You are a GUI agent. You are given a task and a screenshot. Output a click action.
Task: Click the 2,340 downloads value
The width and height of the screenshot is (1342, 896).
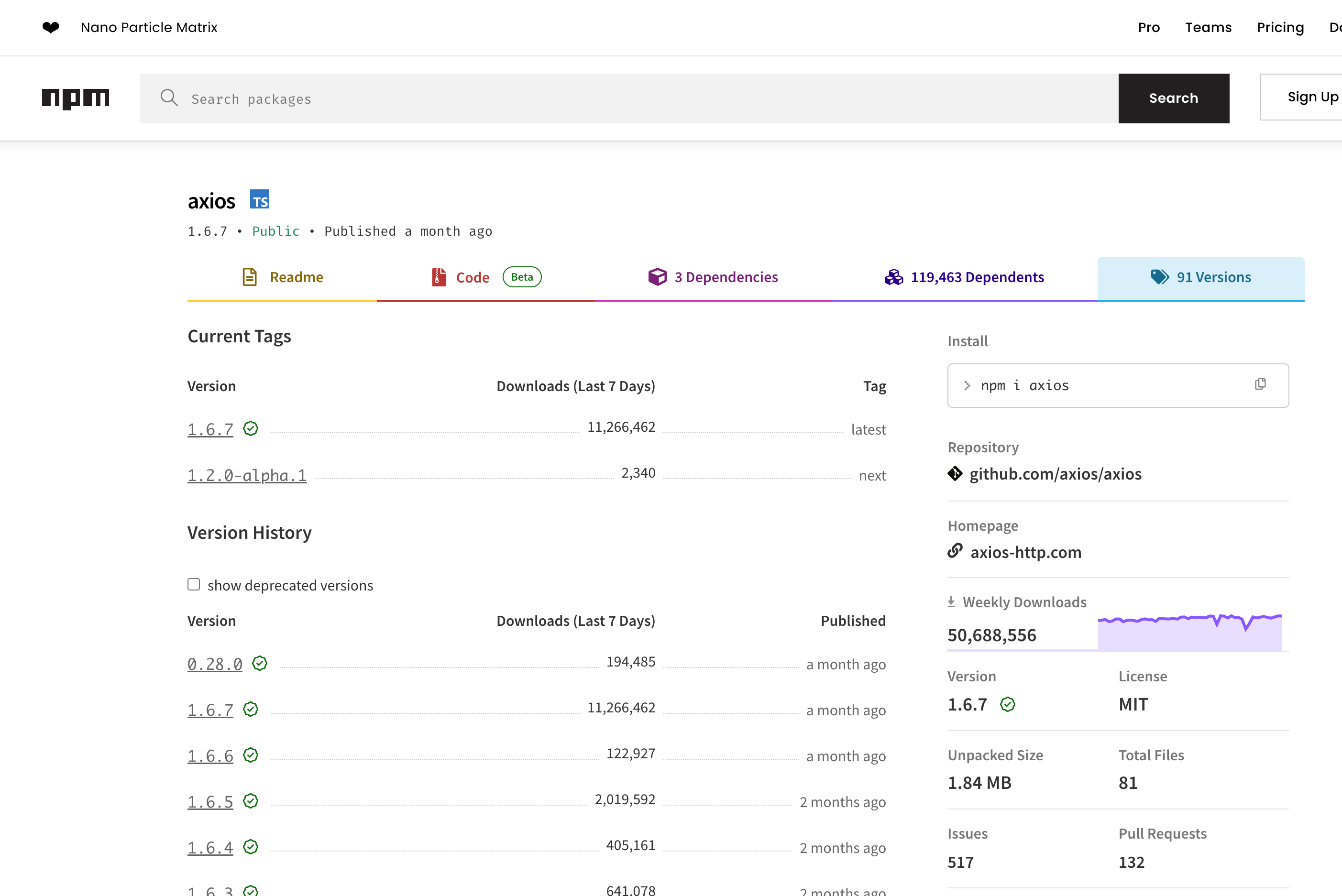[638, 472]
